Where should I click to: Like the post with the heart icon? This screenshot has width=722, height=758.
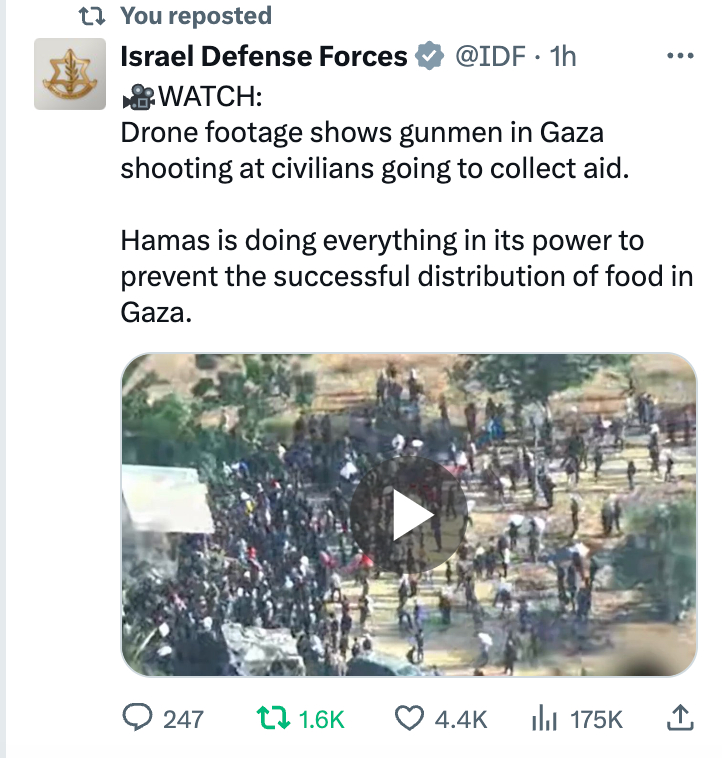click(409, 718)
